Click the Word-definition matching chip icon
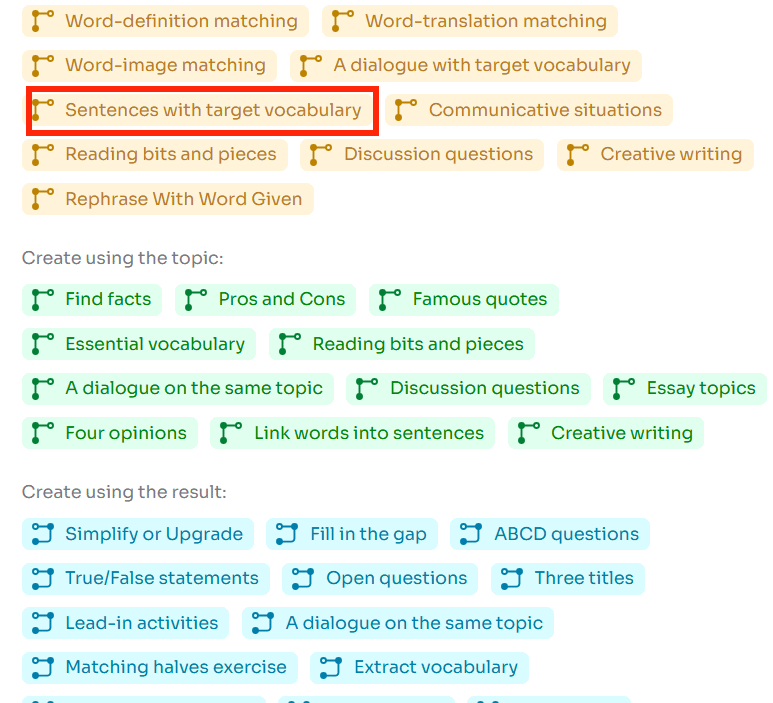This screenshot has width=773, height=703. point(42,21)
